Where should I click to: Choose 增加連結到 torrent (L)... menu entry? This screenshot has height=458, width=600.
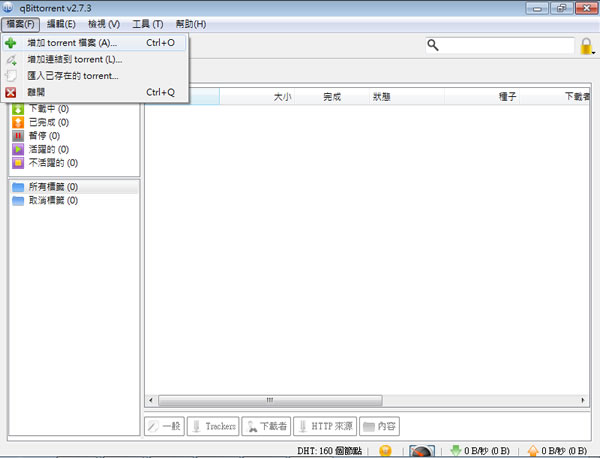coord(95,59)
